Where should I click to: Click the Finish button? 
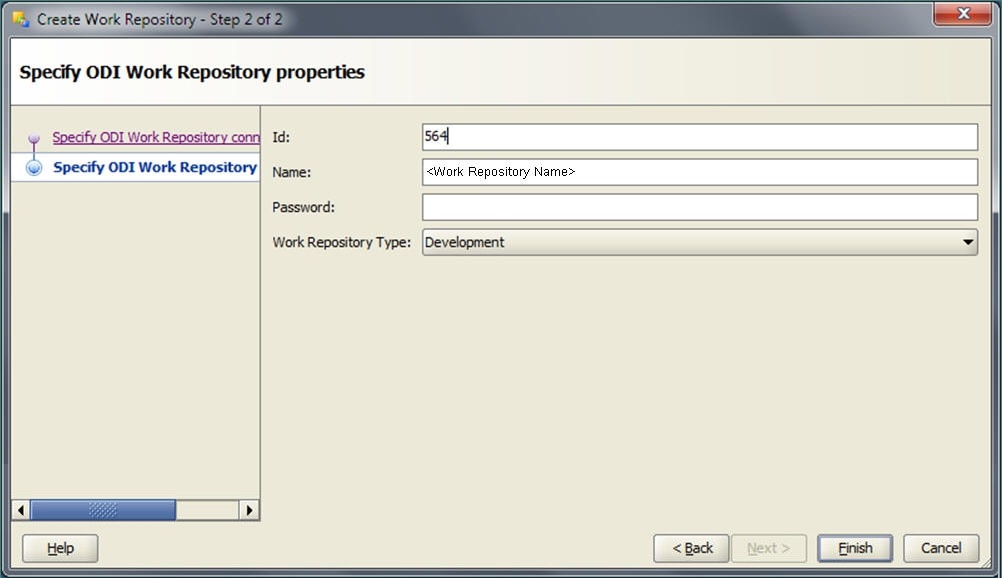tap(855, 548)
